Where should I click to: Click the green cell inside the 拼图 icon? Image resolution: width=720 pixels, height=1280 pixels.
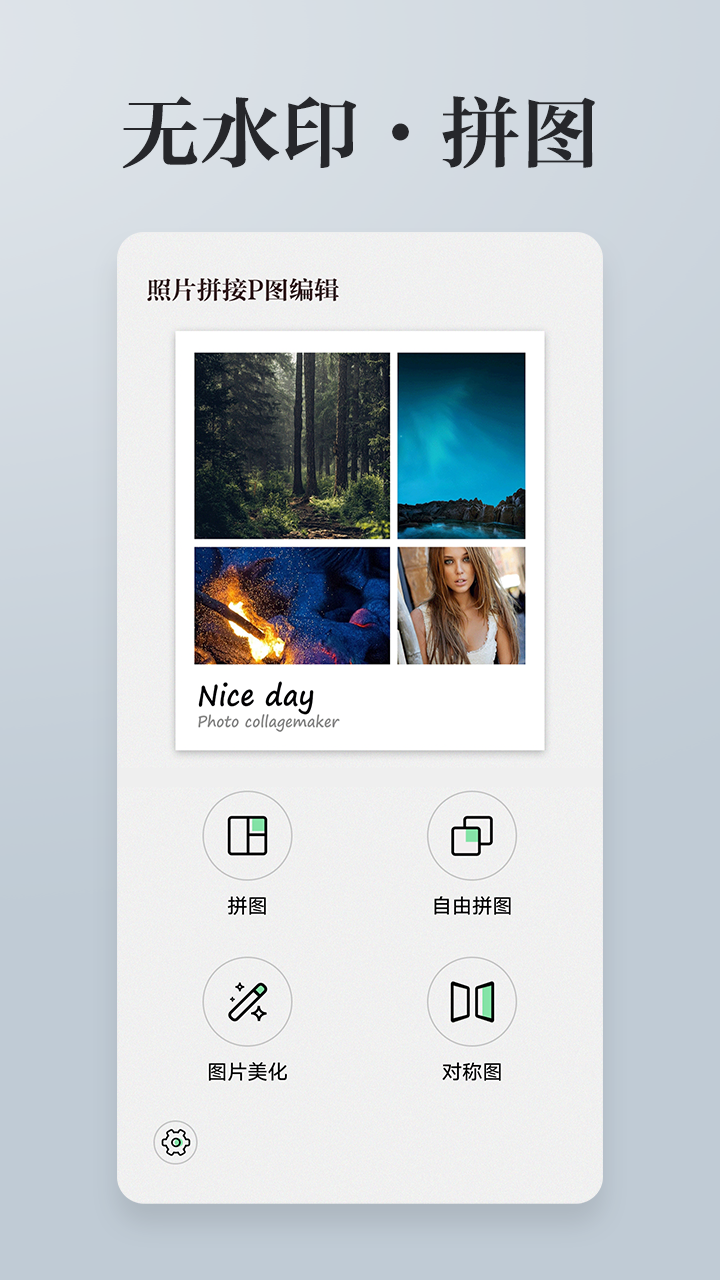click(x=257, y=825)
